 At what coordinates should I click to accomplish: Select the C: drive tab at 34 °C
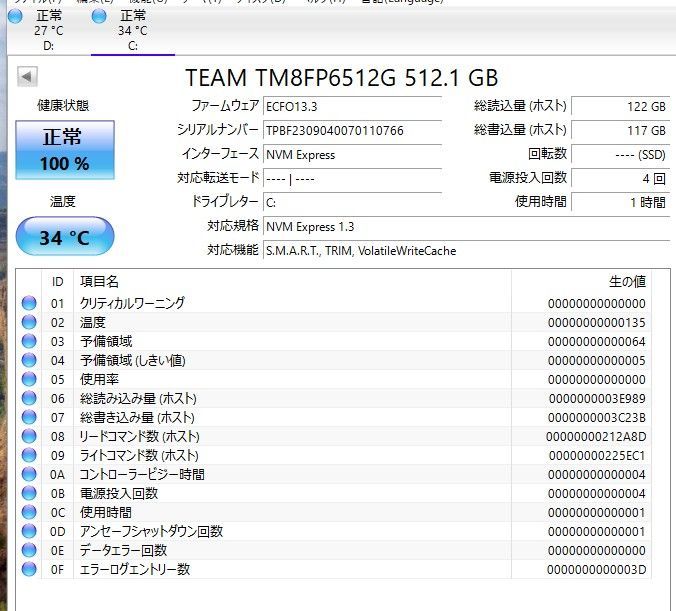tap(133, 30)
